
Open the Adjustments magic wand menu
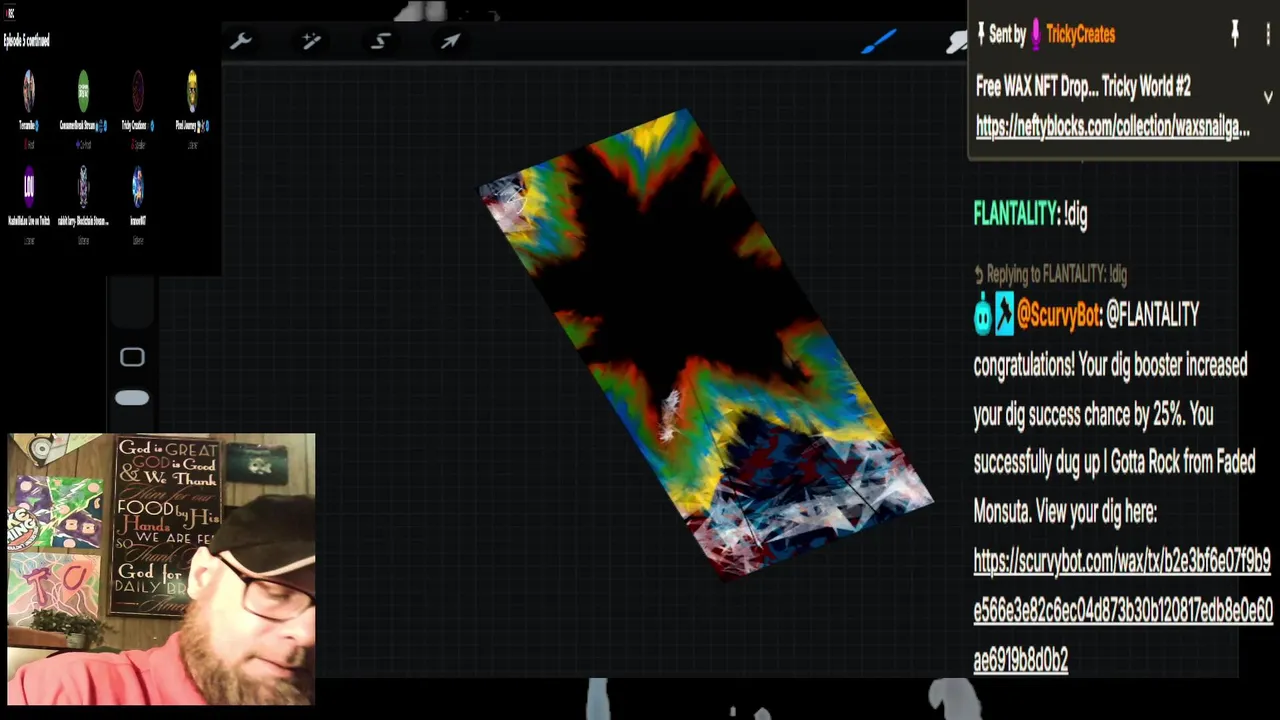point(311,41)
